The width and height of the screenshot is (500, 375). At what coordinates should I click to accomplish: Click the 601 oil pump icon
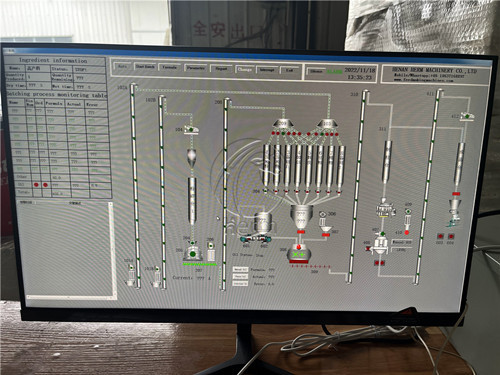[x=247, y=239]
